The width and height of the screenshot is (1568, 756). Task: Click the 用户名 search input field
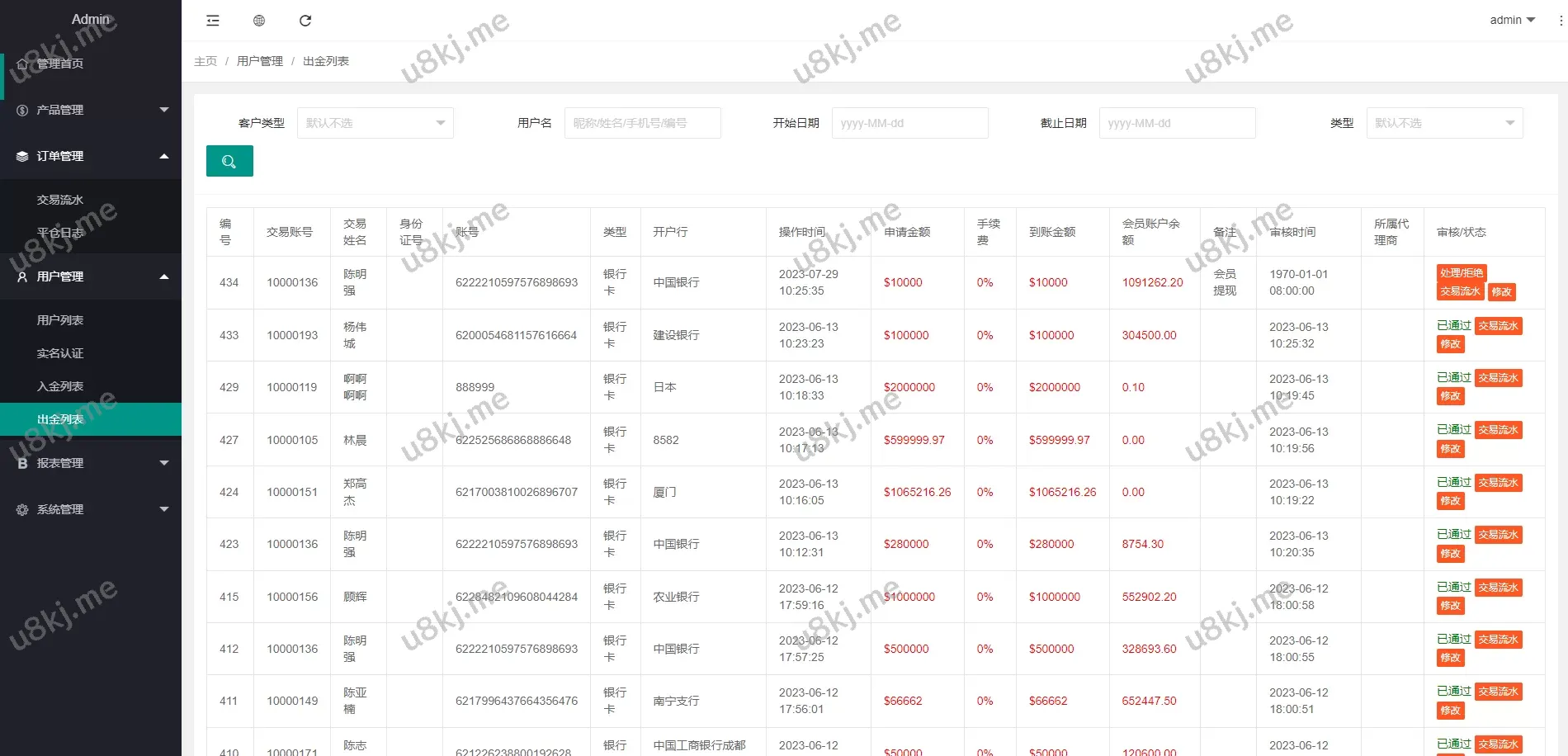[x=642, y=123]
